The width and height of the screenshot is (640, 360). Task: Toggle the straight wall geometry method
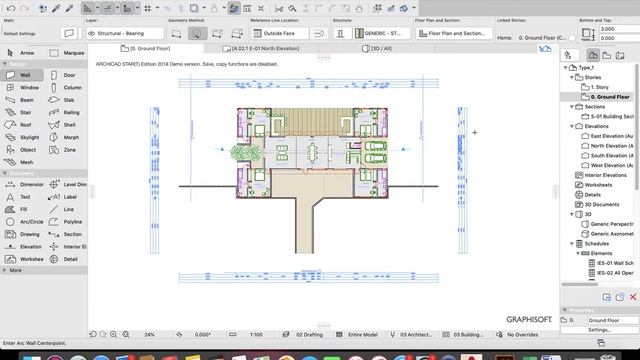(x=176, y=33)
